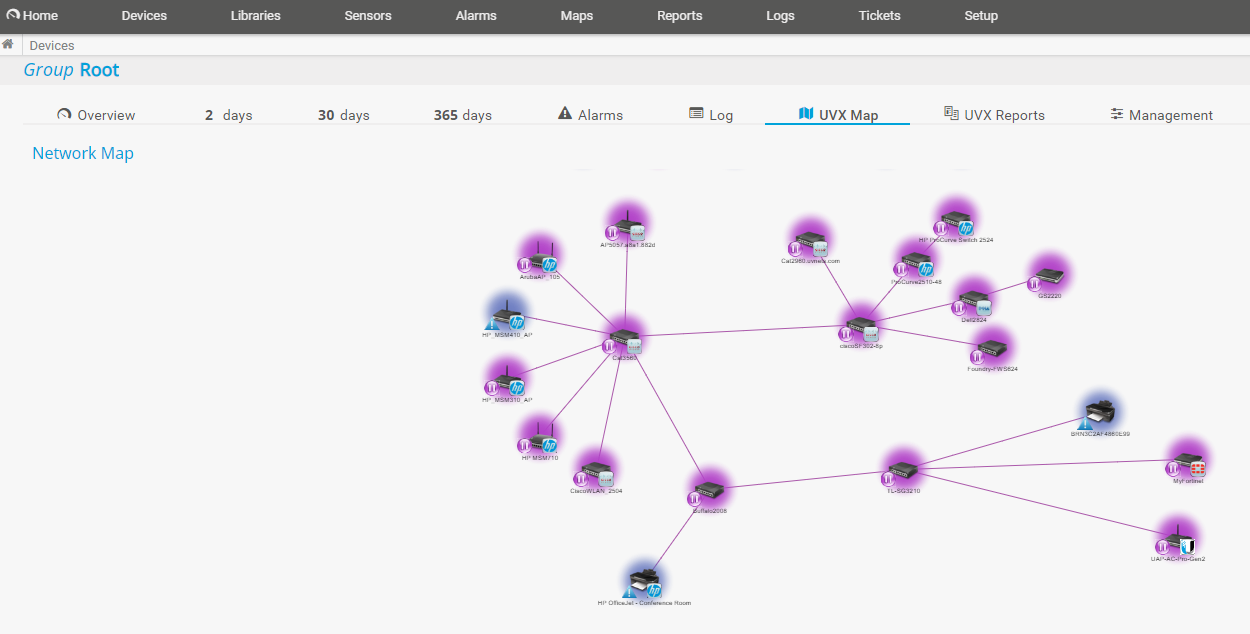Viewport: 1250px width, 634px height.
Task: Select the MyFortinet firewall node
Action: 1188,461
